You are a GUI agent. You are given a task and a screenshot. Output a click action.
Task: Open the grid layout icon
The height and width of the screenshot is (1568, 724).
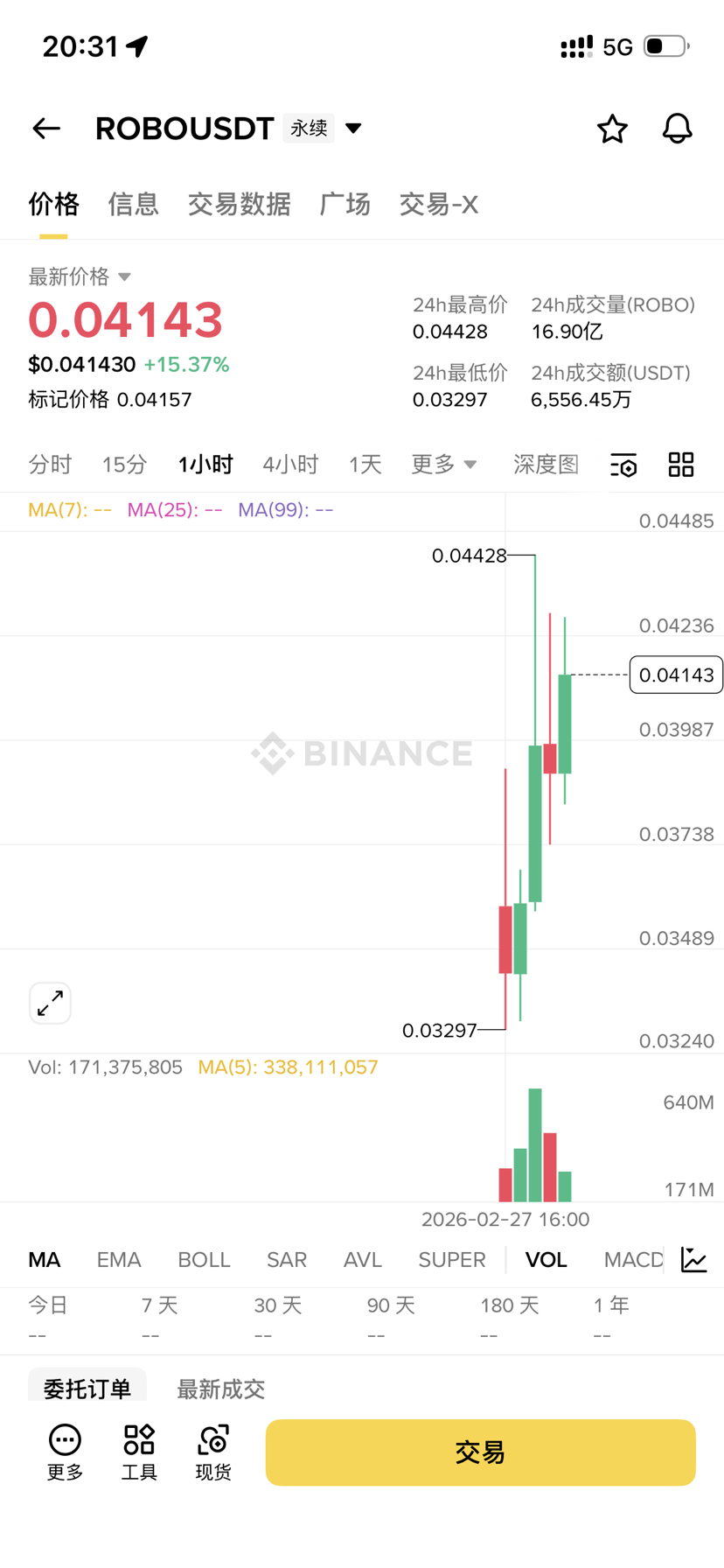[681, 465]
